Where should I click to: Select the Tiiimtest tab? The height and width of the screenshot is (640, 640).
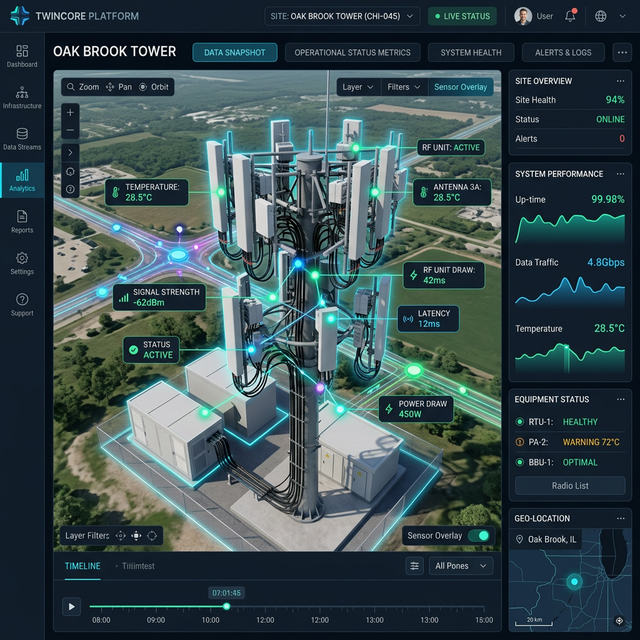[x=138, y=566]
